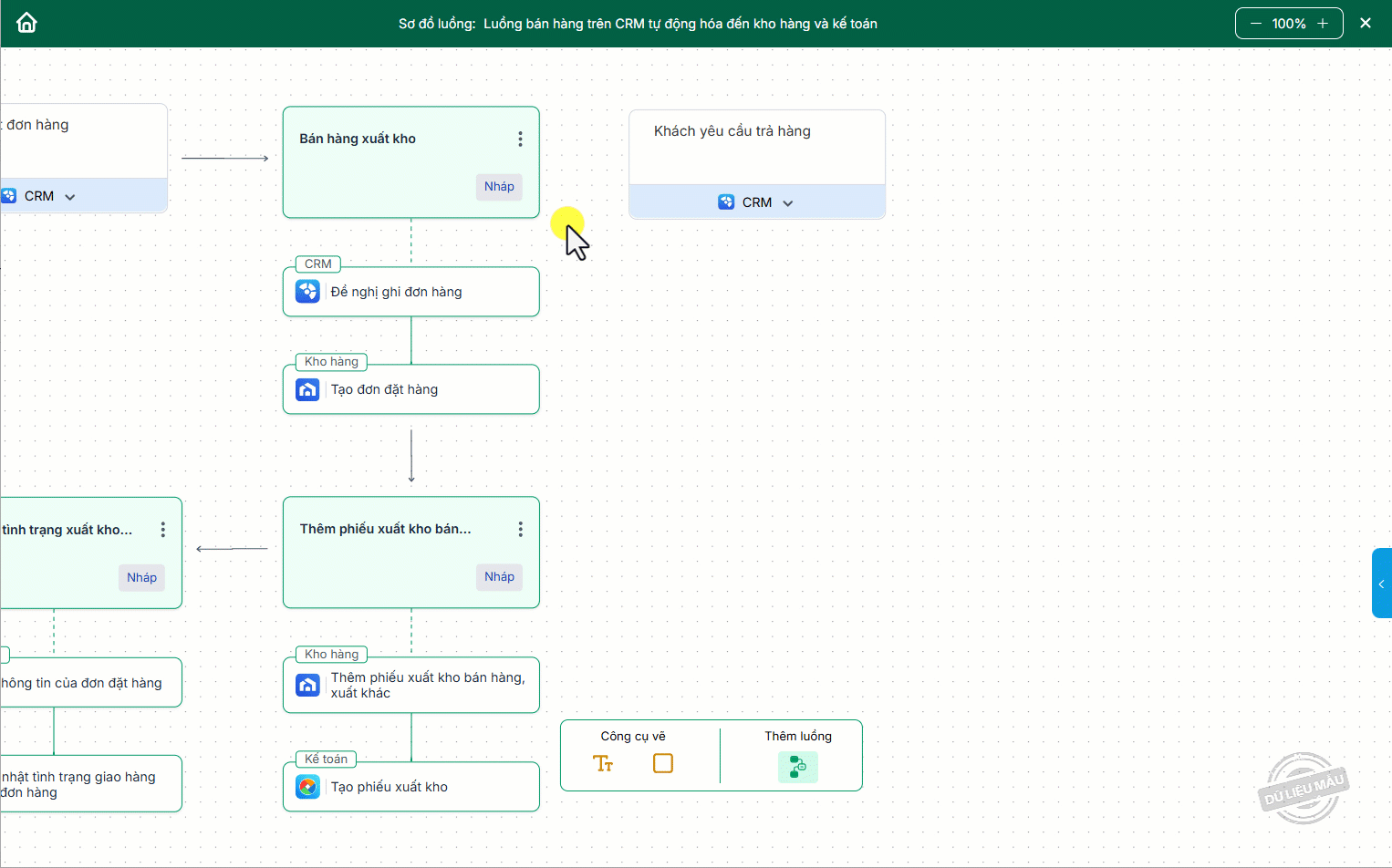
Task: Click the Thêm luồng label
Action: tap(798, 736)
